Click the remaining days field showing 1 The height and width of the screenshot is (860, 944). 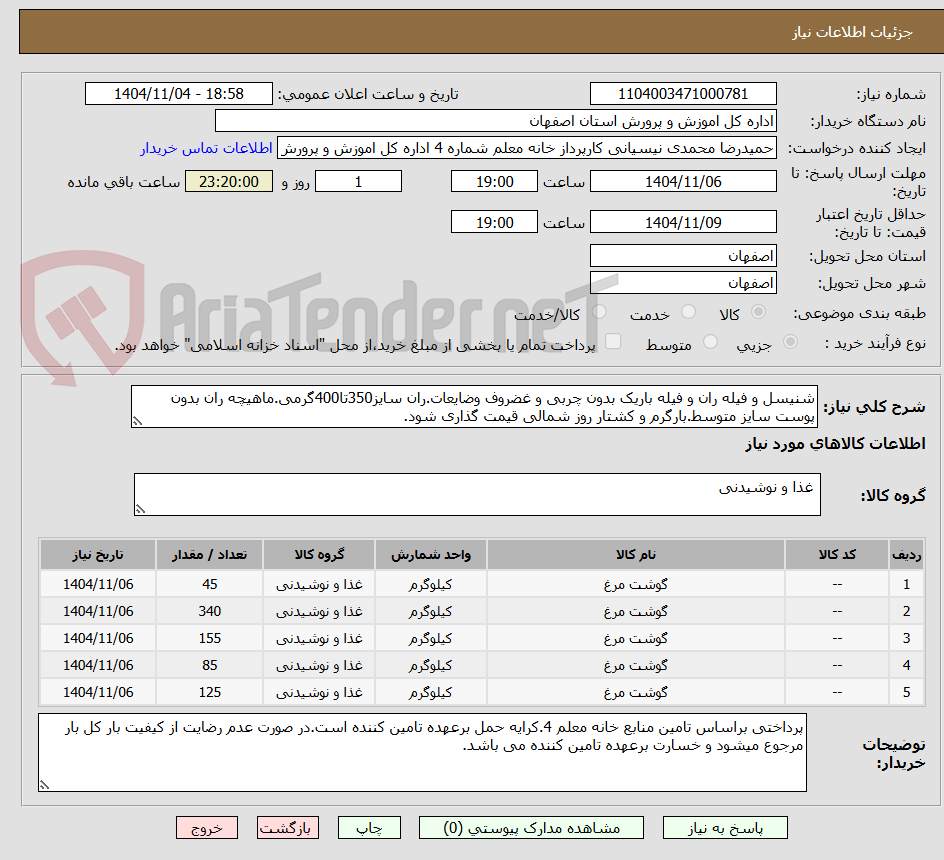point(358,181)
